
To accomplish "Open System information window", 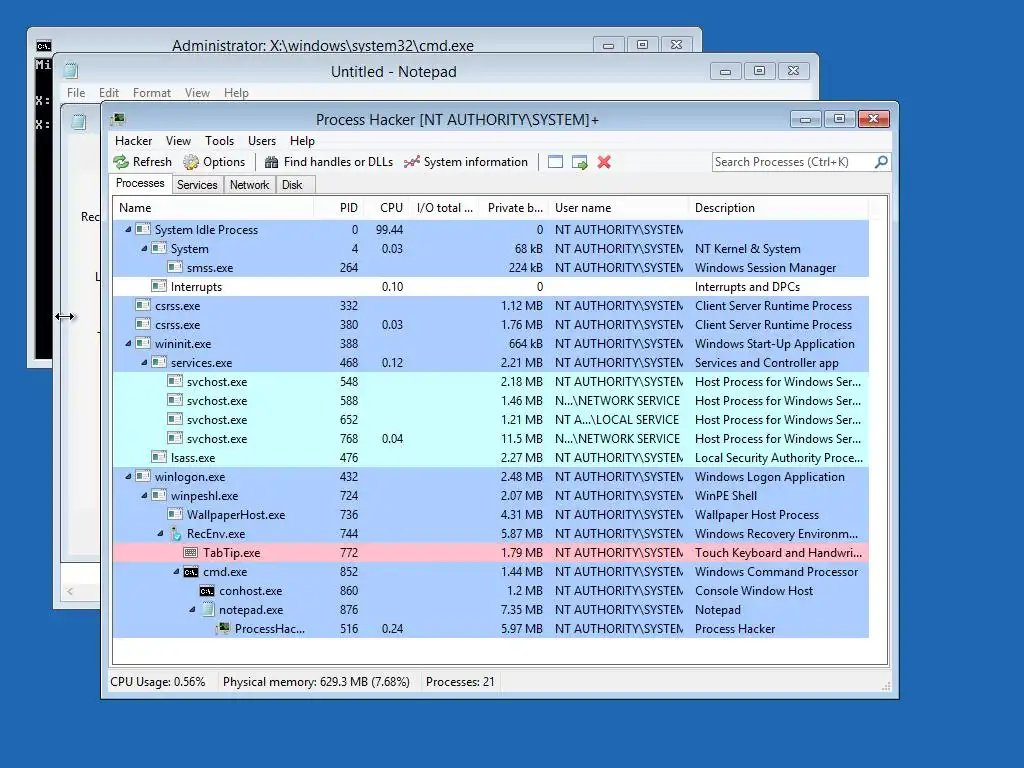I will 466,162.
